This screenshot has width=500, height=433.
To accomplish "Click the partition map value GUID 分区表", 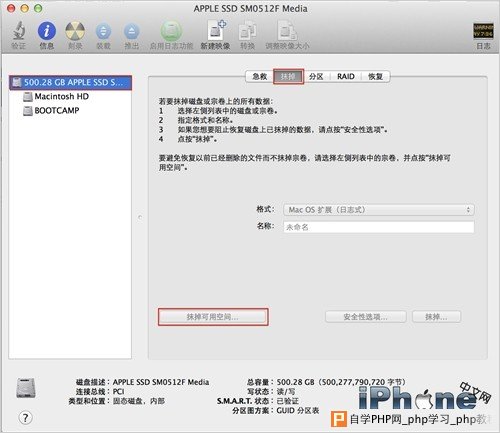I will pos(298,411).
